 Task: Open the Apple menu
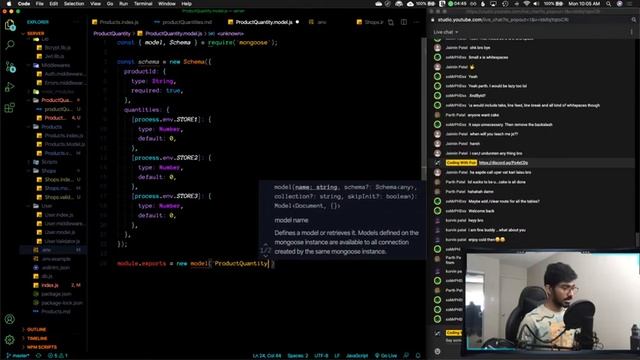tap(8, 4)
